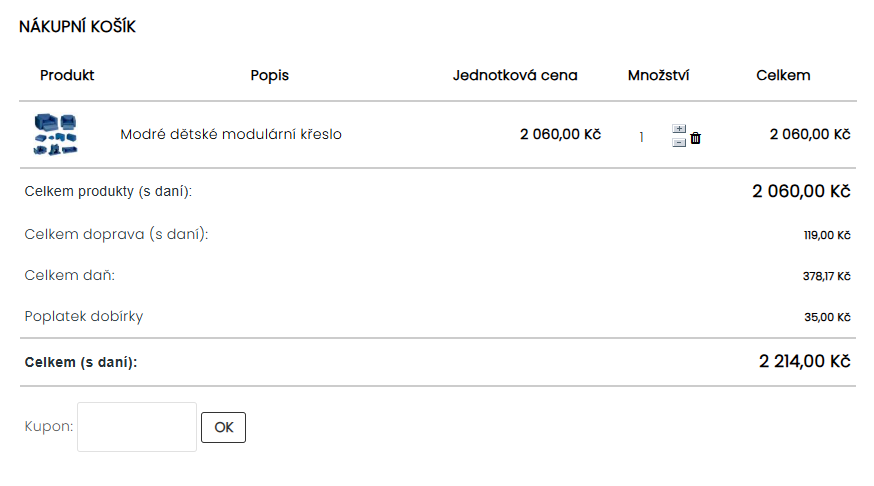Click the 'NÁKUPNÍ KOŠÍK' heading

tap(78, 27)
